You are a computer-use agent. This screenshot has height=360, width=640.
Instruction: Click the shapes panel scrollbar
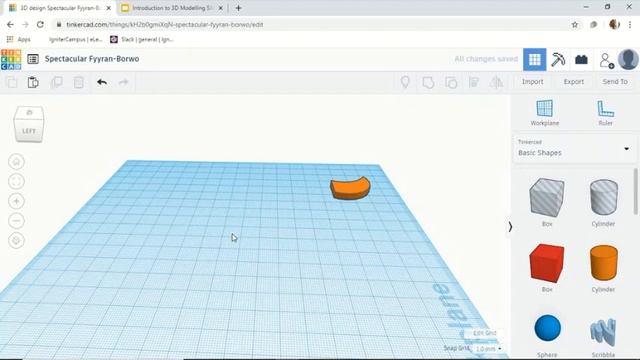click(636, 191)
